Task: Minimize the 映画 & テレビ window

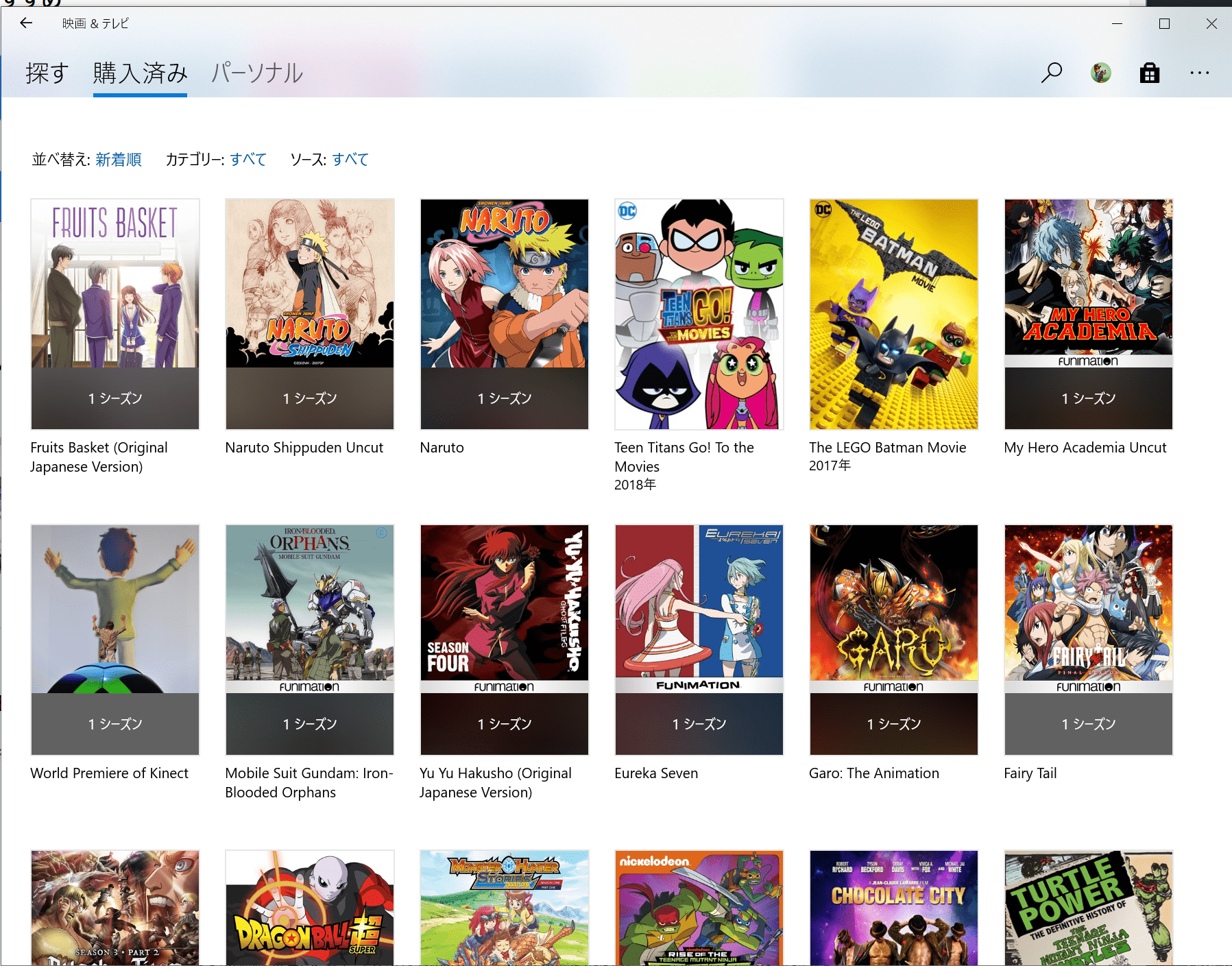Action: pyautogui.click(x=1117, y=23)
